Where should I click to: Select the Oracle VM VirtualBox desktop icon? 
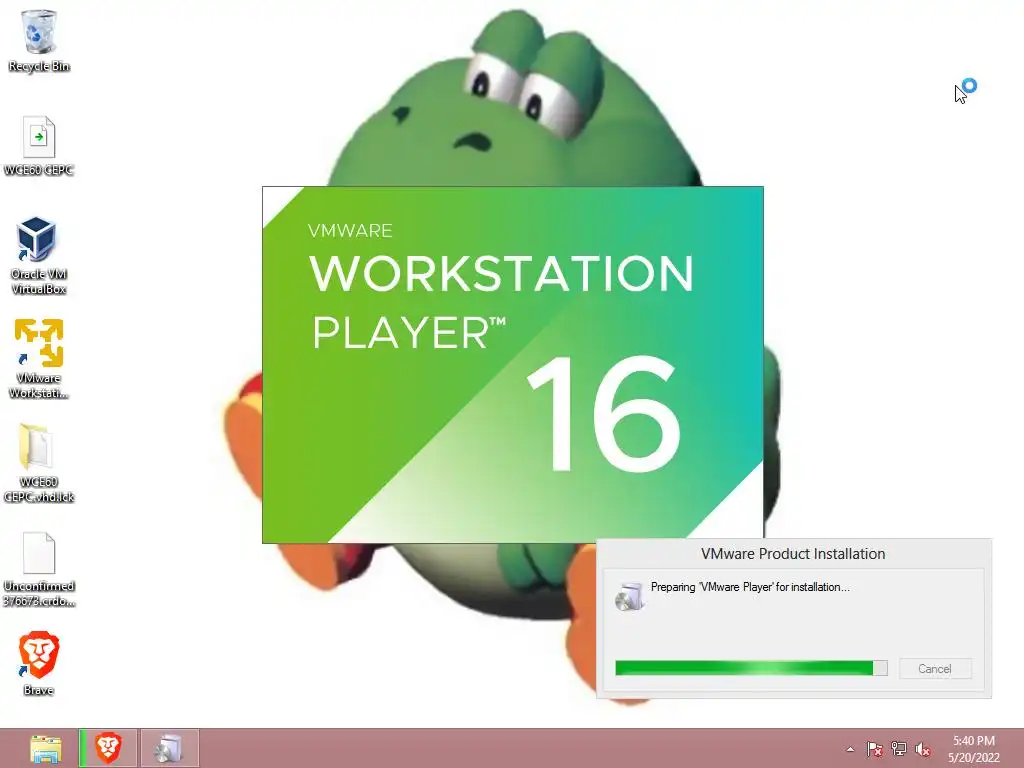coord(39,256)
